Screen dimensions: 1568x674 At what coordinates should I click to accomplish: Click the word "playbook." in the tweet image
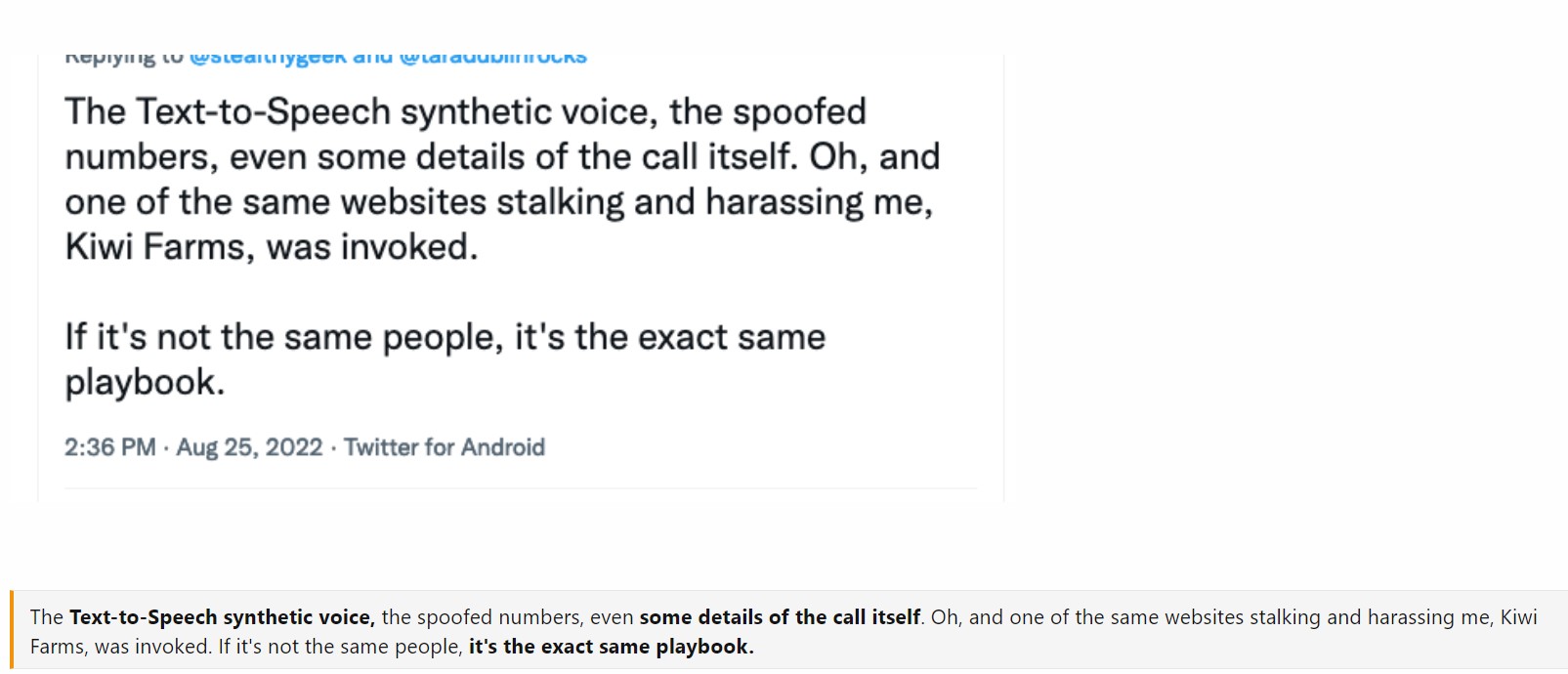pyautogui.click(x=145, y=382)
